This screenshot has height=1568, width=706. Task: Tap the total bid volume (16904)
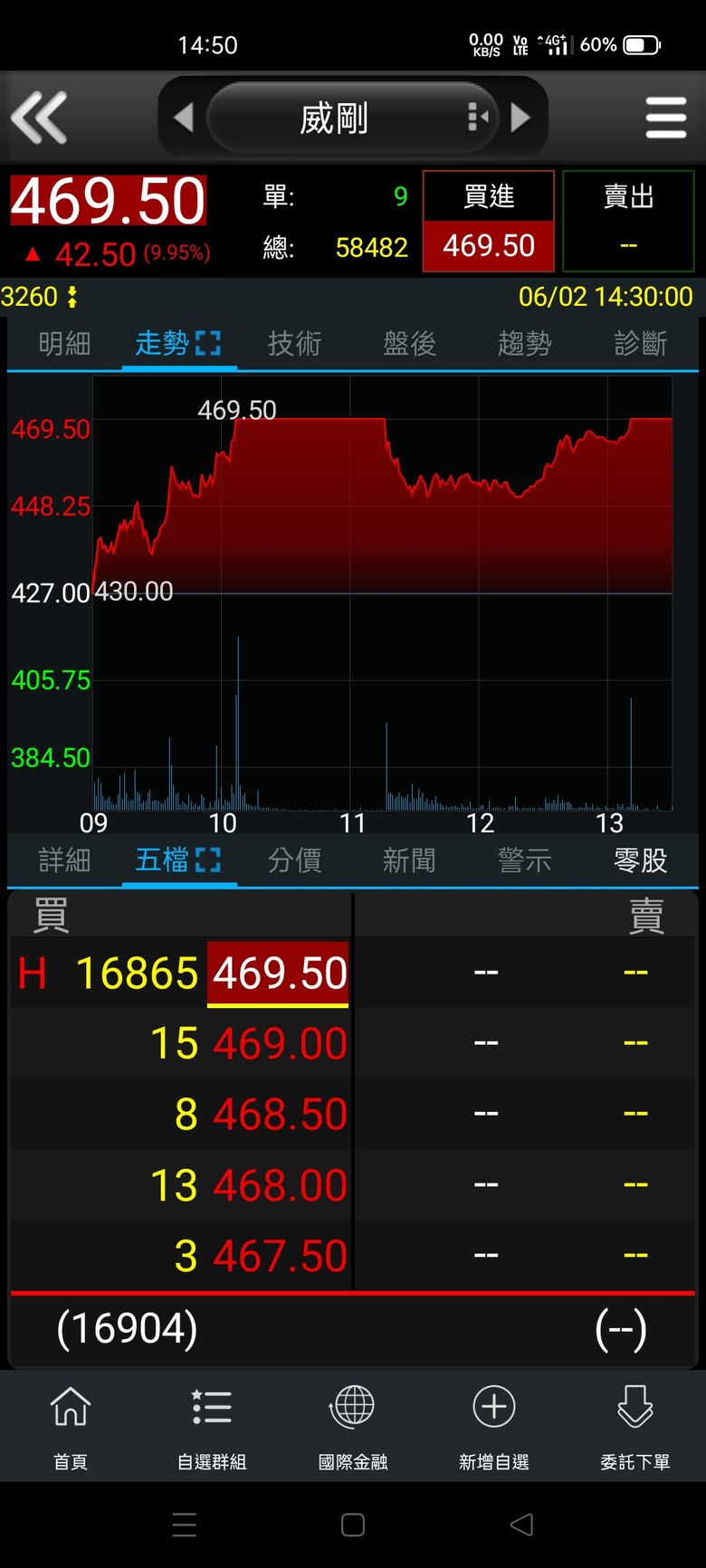click(127, 1329)
